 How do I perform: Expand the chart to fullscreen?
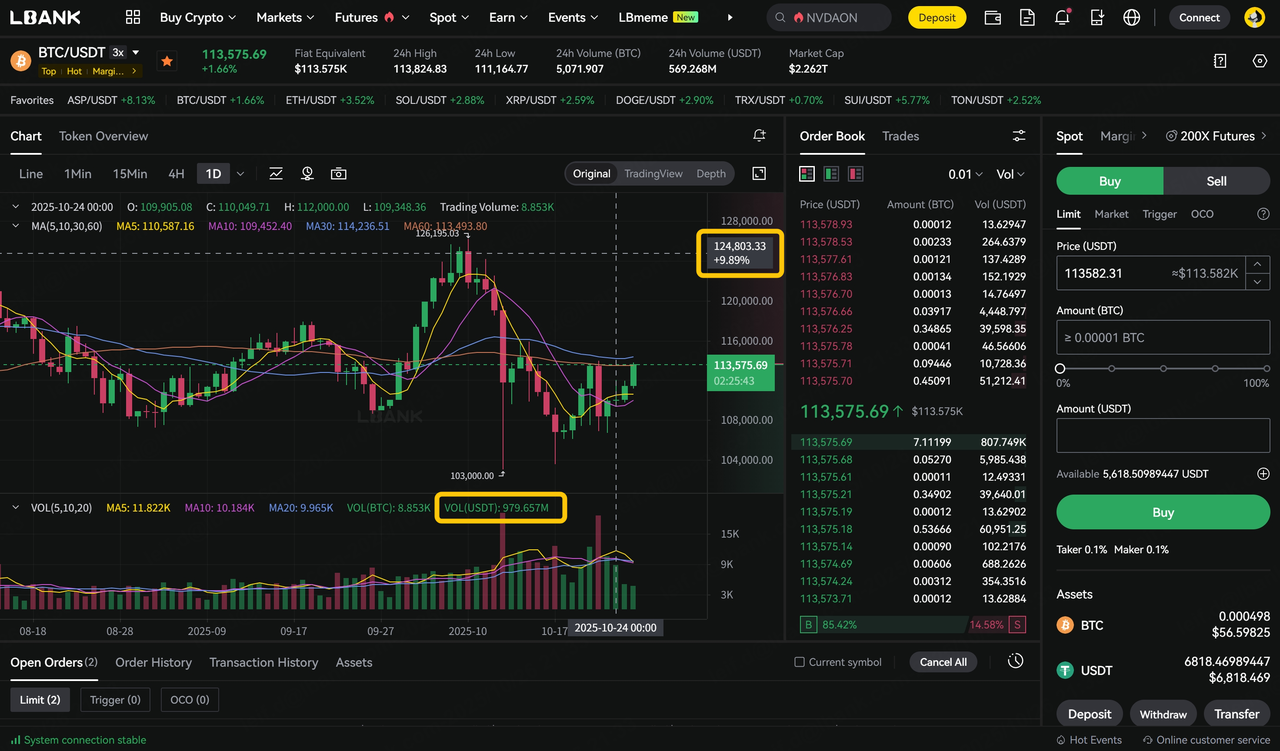(759, 174)
